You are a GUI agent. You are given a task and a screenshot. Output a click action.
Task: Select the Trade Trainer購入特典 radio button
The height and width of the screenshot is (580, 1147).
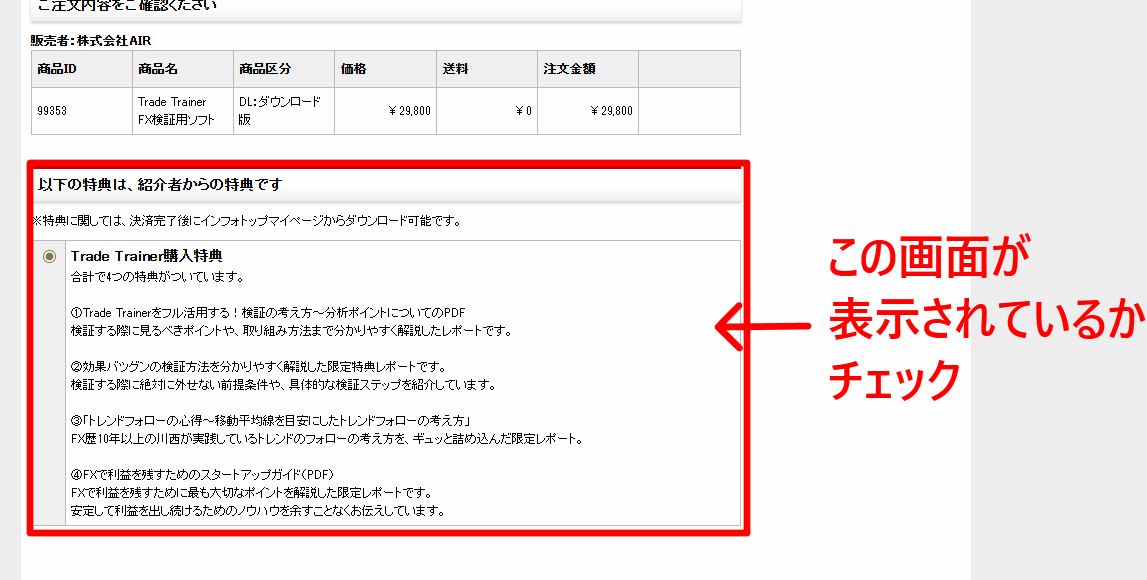coord(49,256)
